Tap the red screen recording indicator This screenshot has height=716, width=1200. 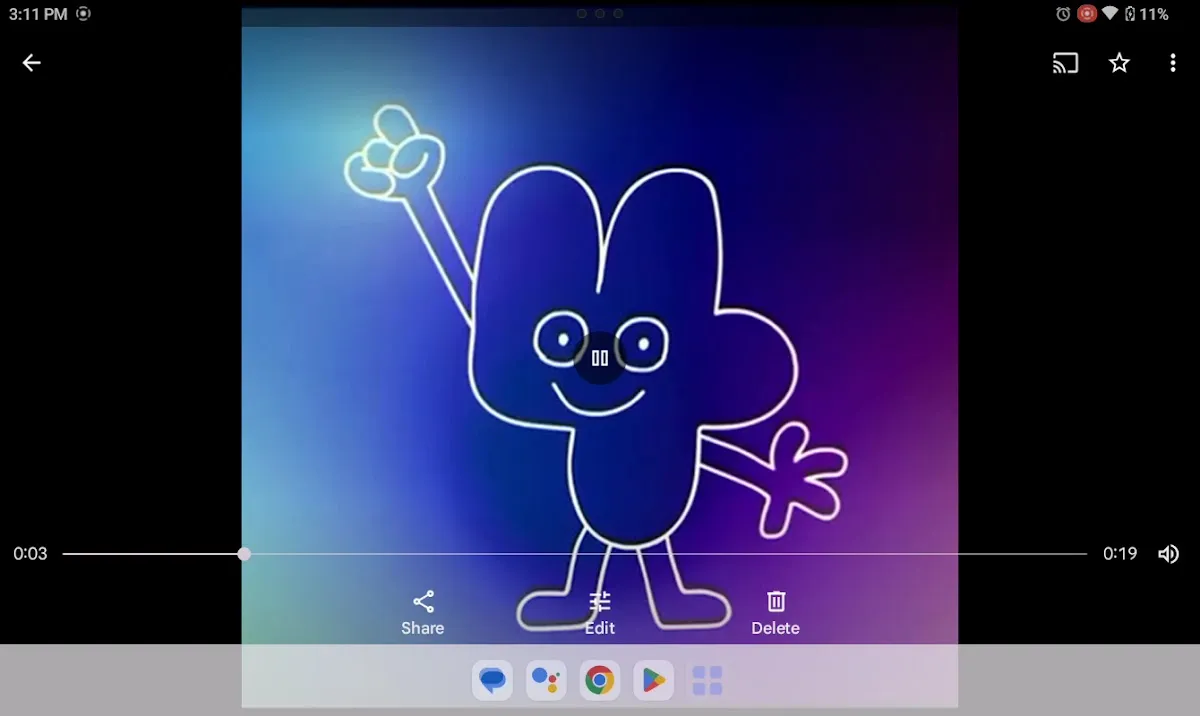(1087, 14)
